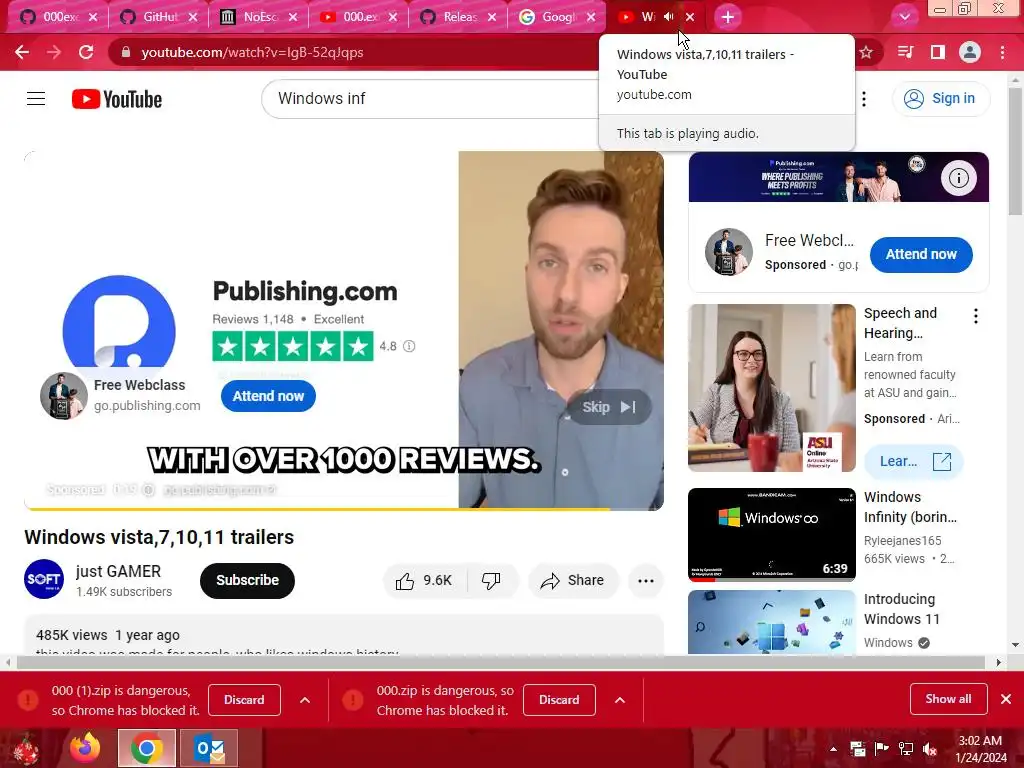Open a new tab with plus button

tap(728, 17)
